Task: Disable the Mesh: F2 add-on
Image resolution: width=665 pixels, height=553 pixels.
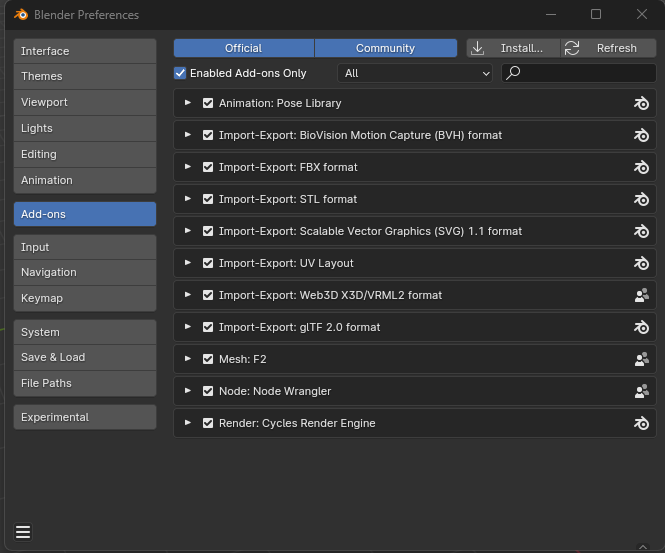Action: pyautogui.click(x=208, y=359)
